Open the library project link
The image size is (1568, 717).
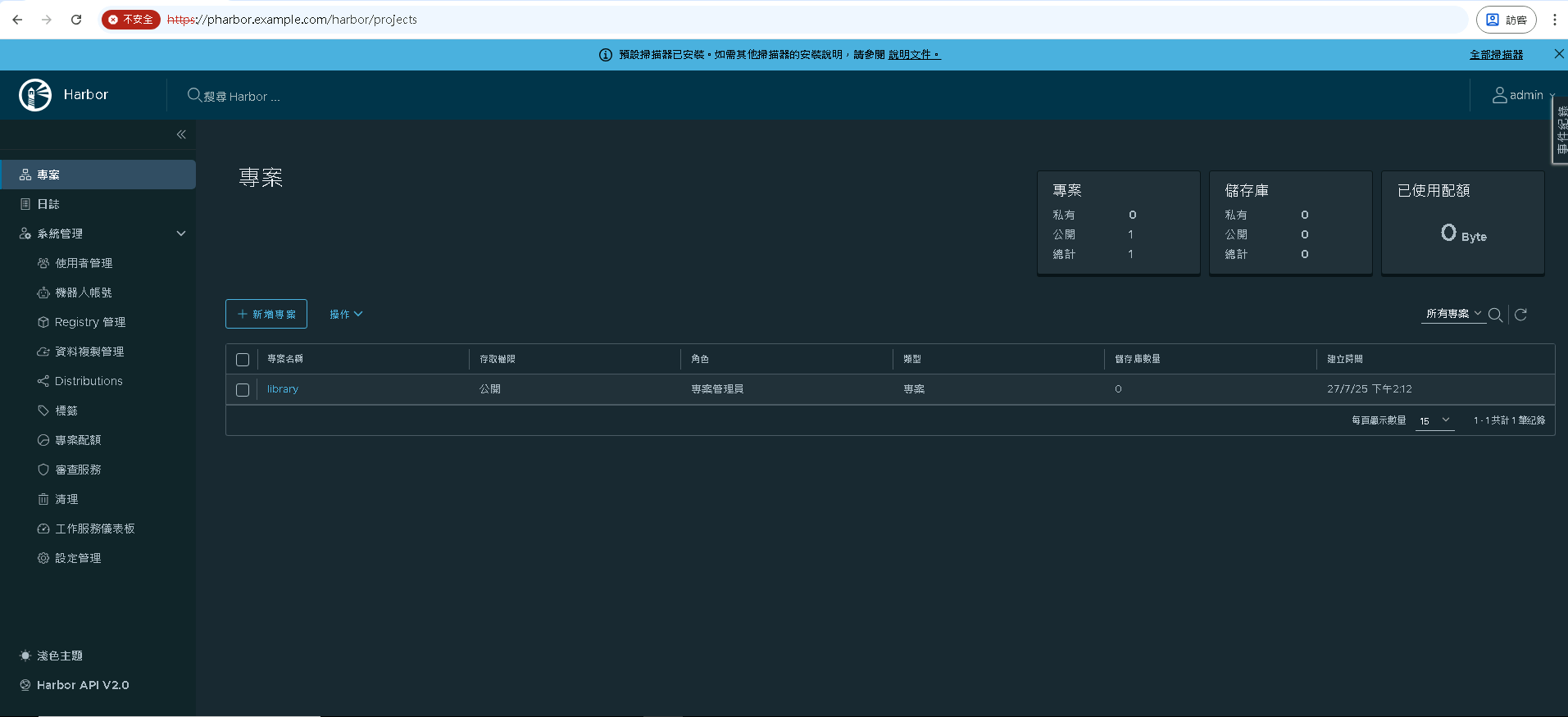(x=283, y=389)
